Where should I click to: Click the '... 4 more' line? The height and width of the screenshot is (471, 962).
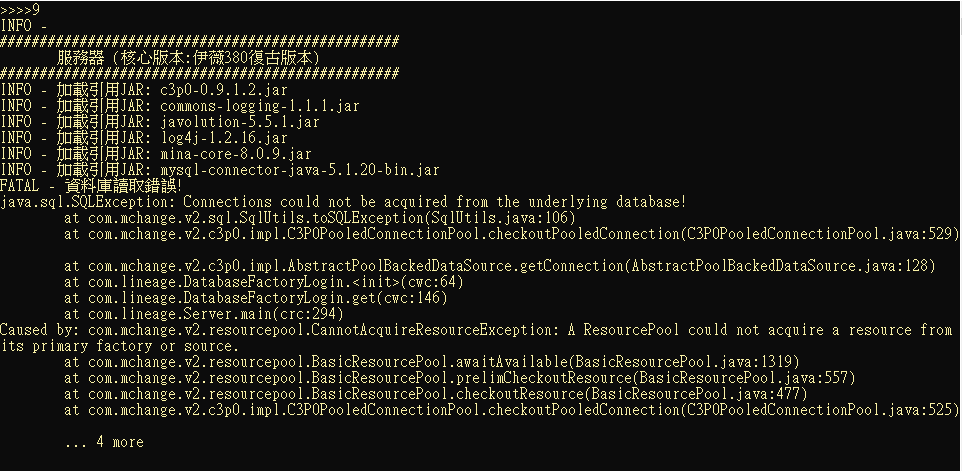coord(104,442)
